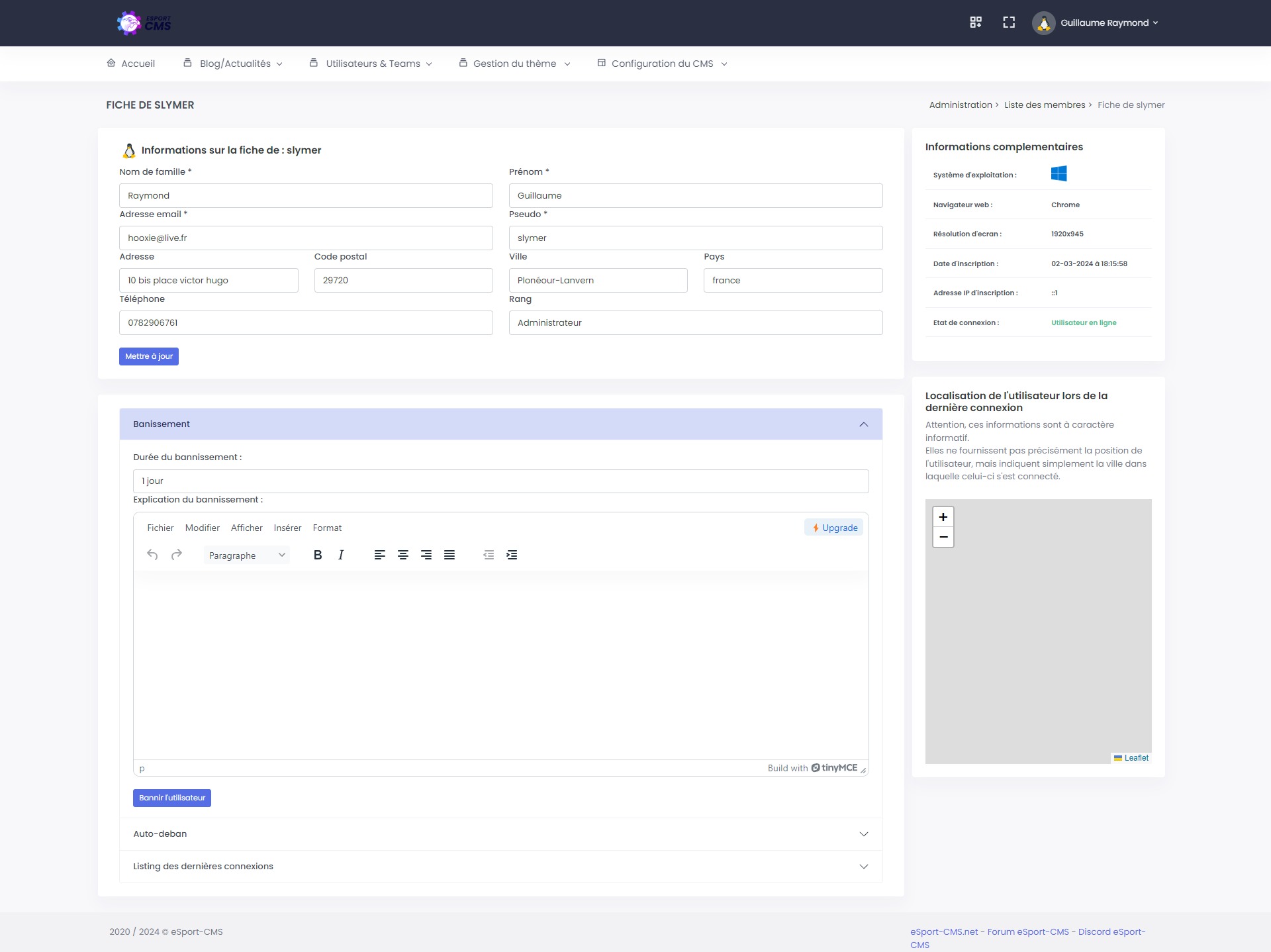Grab the editor resize handle

pos(863,770)
